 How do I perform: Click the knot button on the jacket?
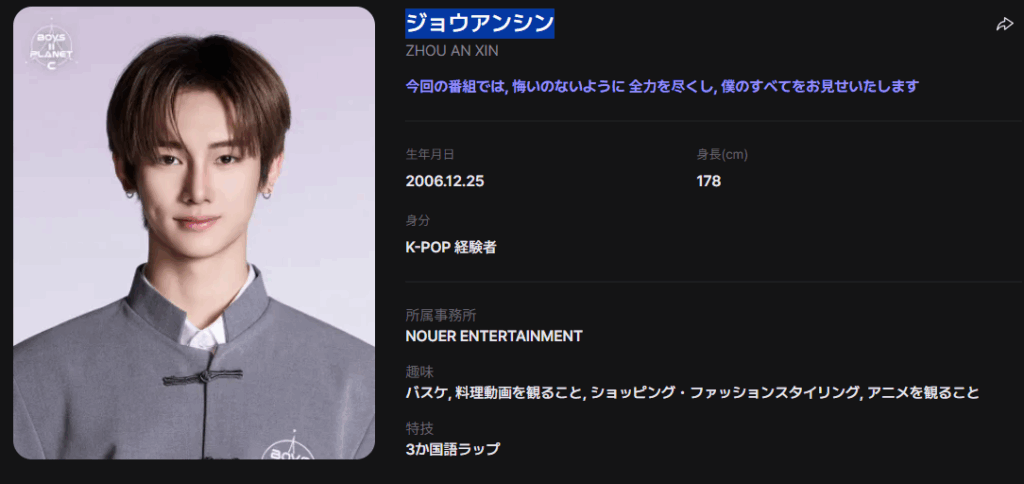click(x=202, y=376)
